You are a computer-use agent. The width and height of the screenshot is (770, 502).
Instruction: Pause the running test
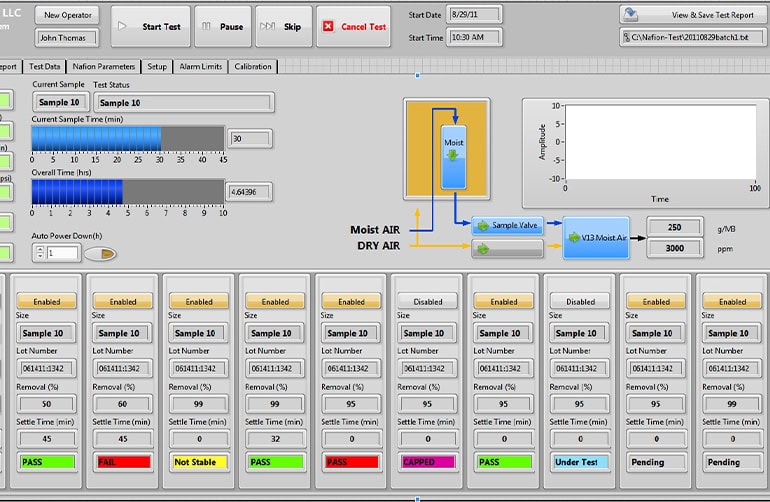click(x=220, y=27)
